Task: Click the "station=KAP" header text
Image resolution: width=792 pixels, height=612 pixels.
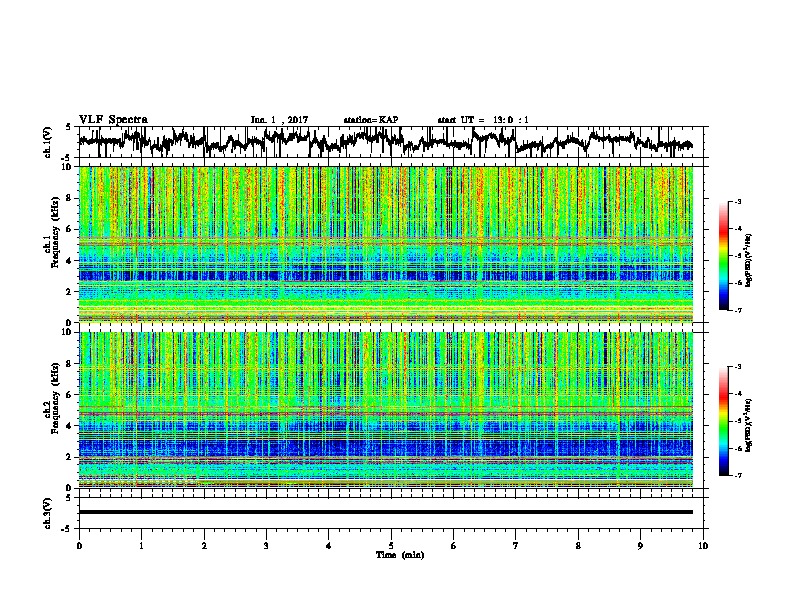Action: [371, 120]
